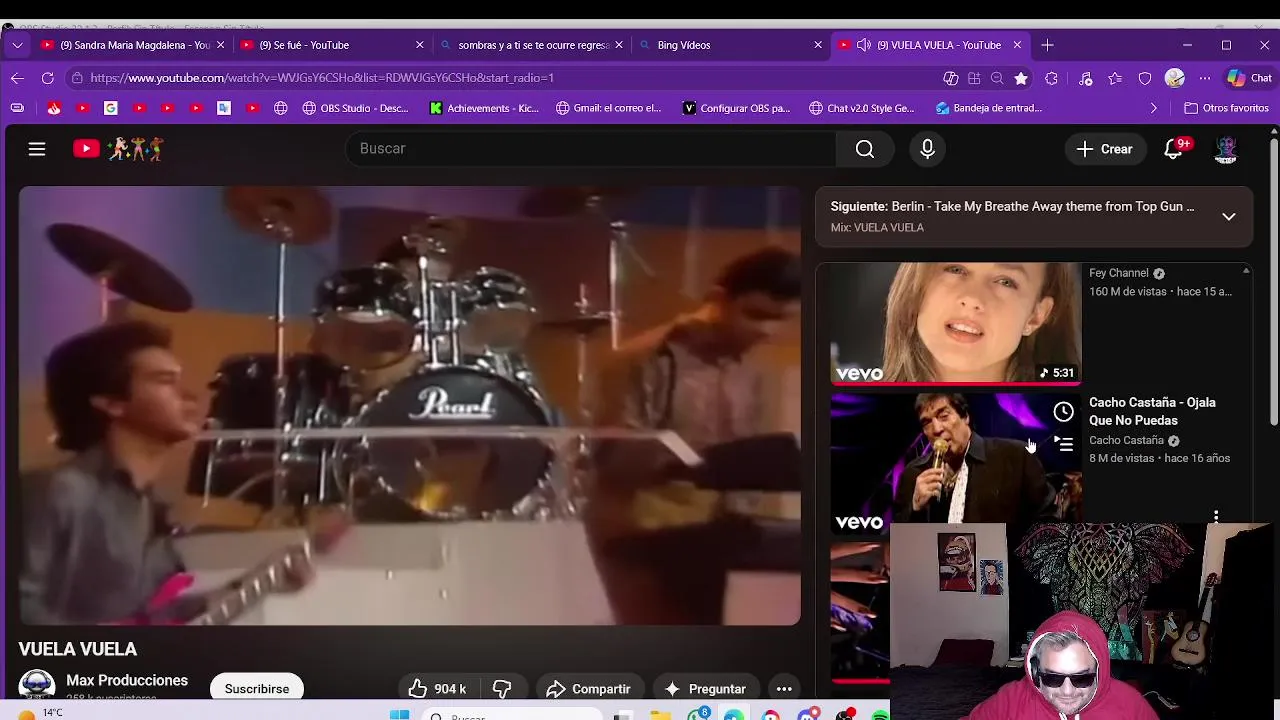Click the Suscribirse button
The image size is (1280, 720).
click(x=257, y=689)
